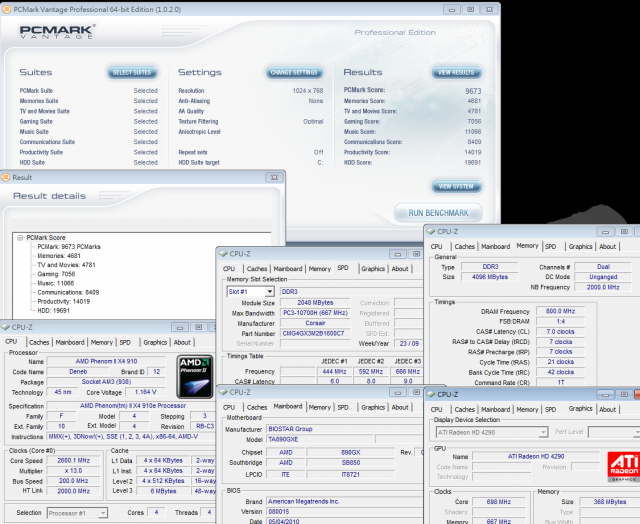Screen dimensions: 640x524
Task: Click the NB Frequency value 2000.0 MHz
Action: tap(603, 287)
